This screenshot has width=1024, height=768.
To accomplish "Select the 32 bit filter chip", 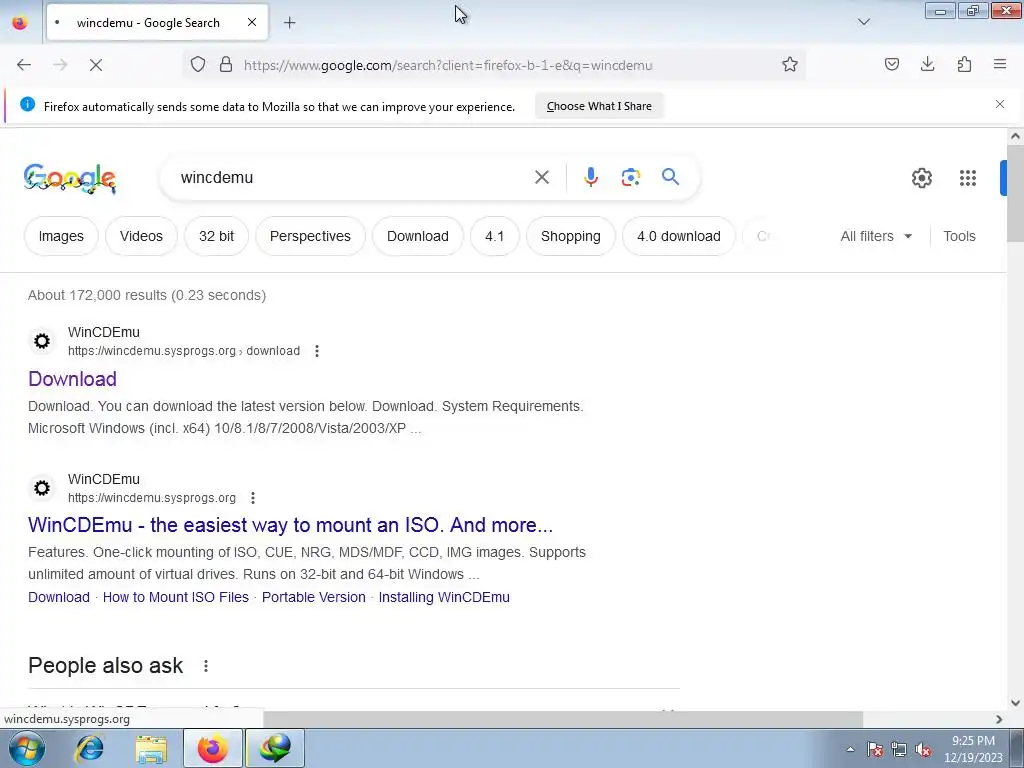I will pyautogui.click(x=216, y=236).
